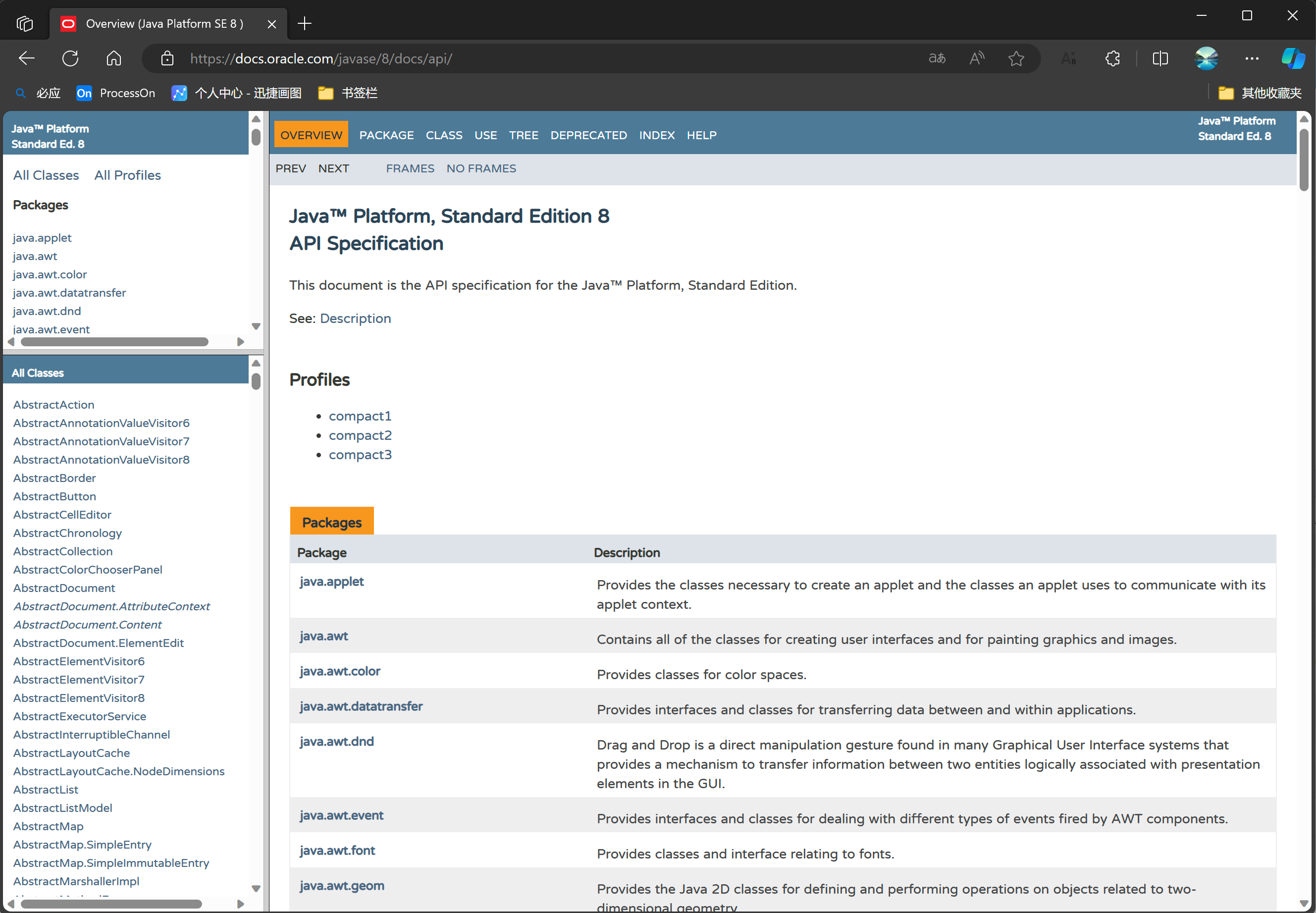Add page to favorites star icon
The image size is (1316, 913).
click(1016, 58)
